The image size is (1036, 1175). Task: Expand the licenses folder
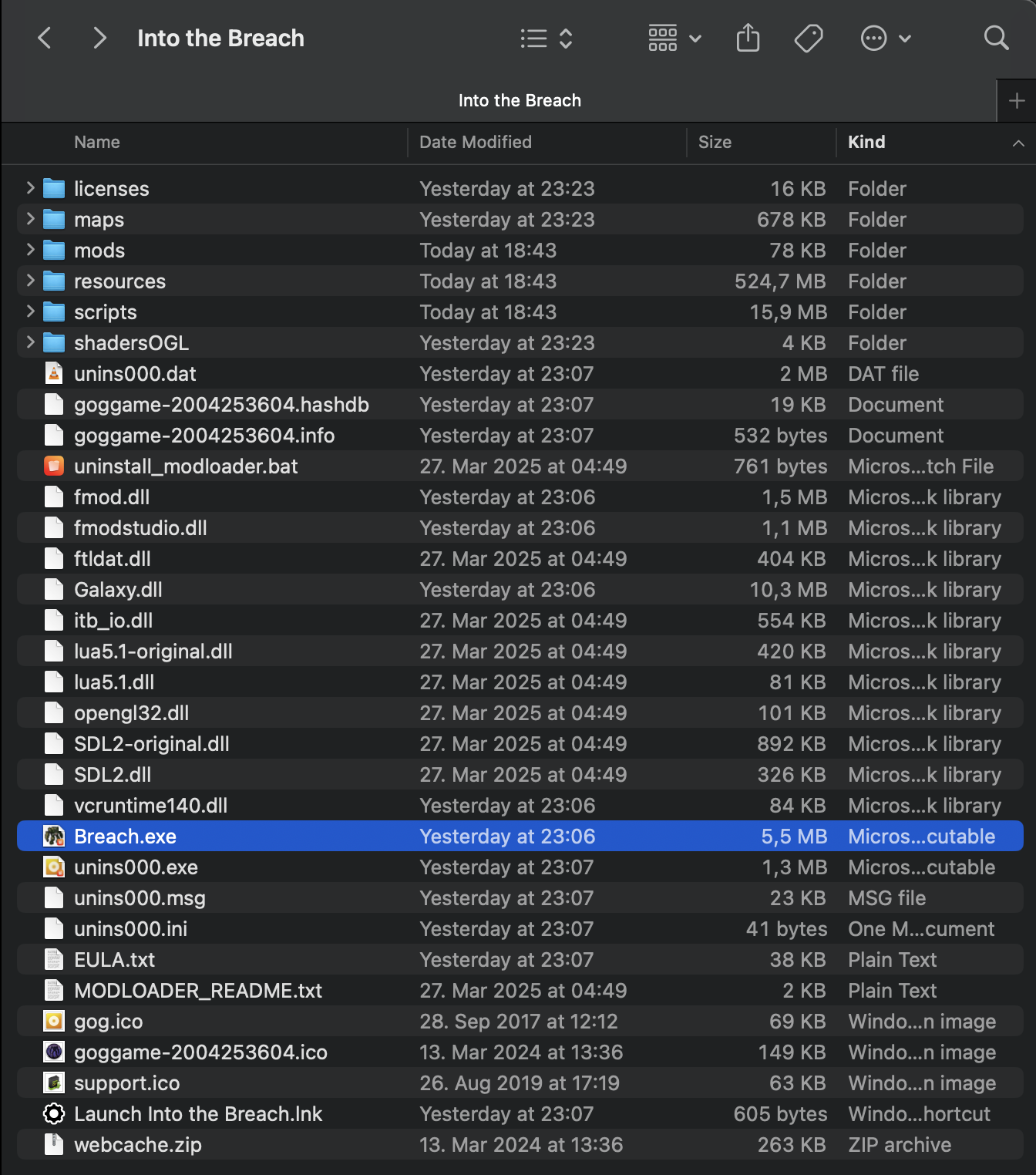point(30,188)
